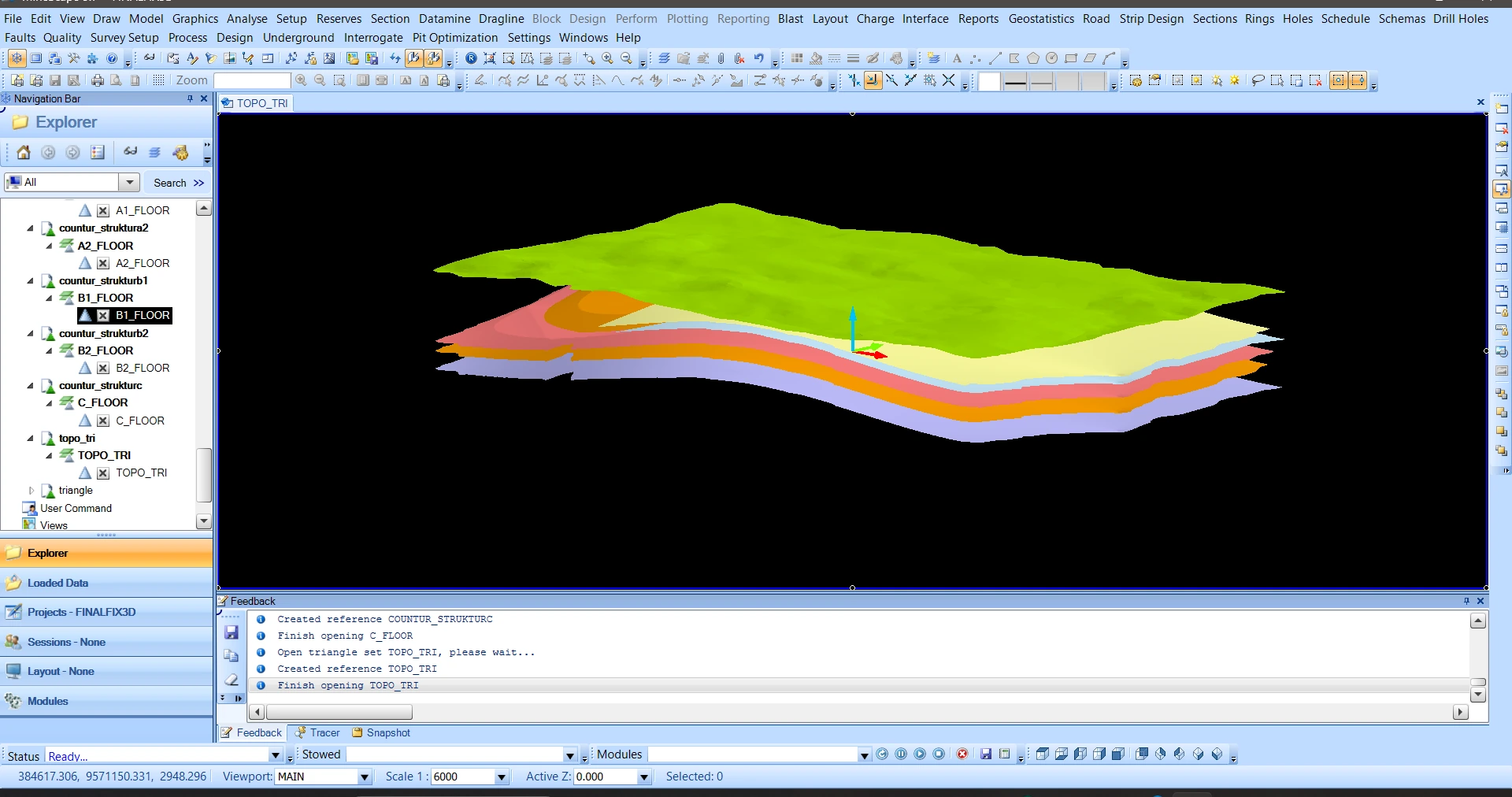1512x797 pixels.
Task: Toggle the checkbox beside B2_FLOOR triangle
Action: click(x=103, y=369)
